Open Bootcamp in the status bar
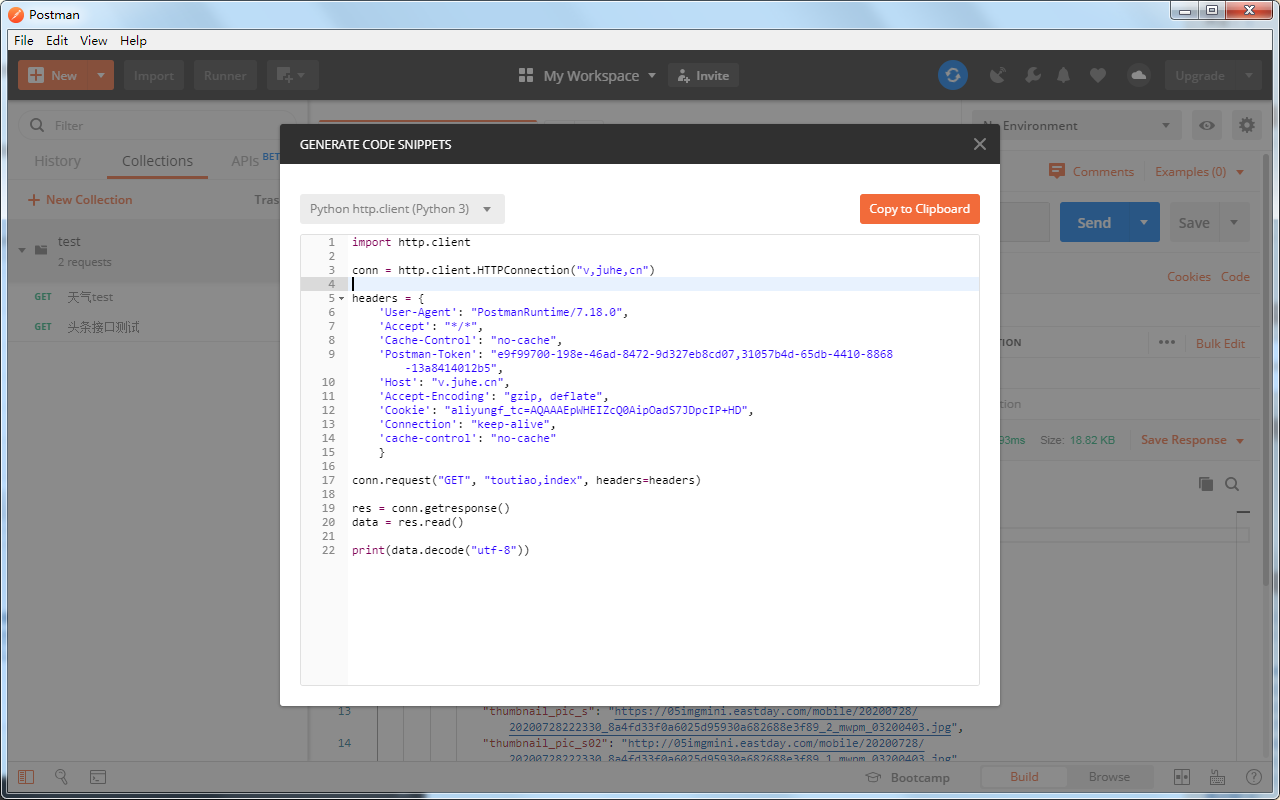The width and height of the screenshot is (1280, 800). [x=907, y=777]
